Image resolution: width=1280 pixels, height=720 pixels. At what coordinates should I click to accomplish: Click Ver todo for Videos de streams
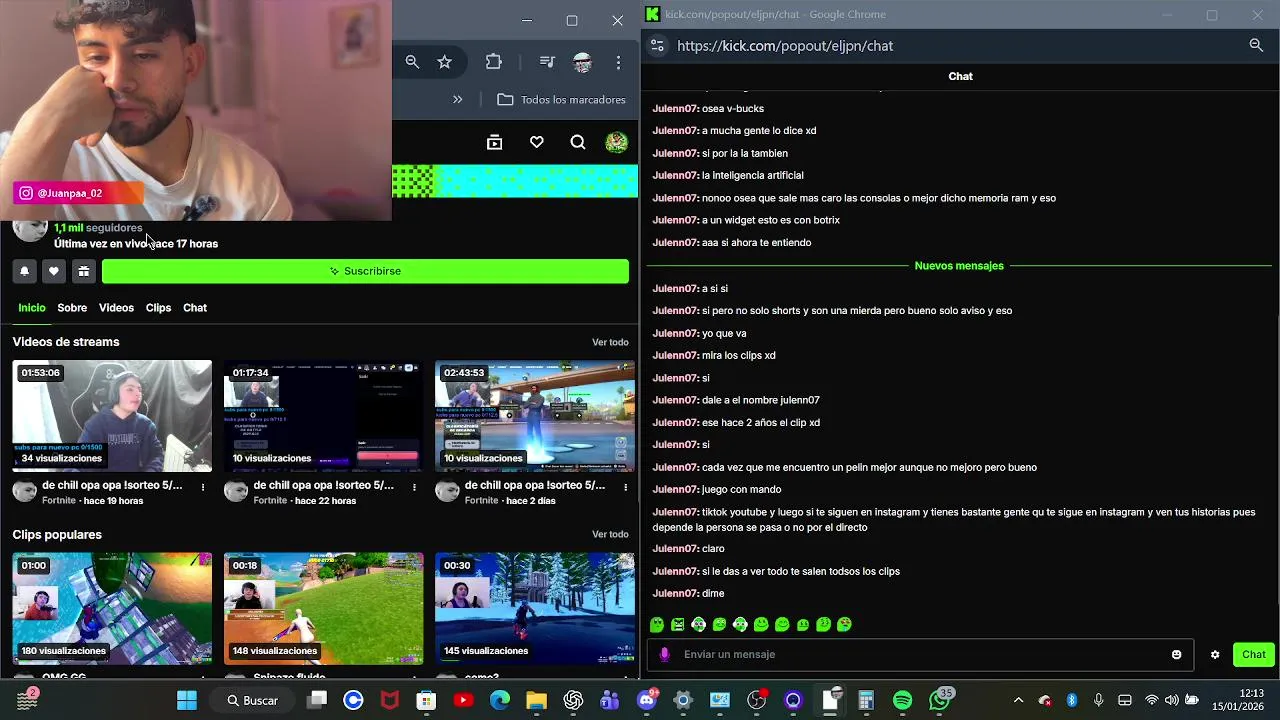610,342
